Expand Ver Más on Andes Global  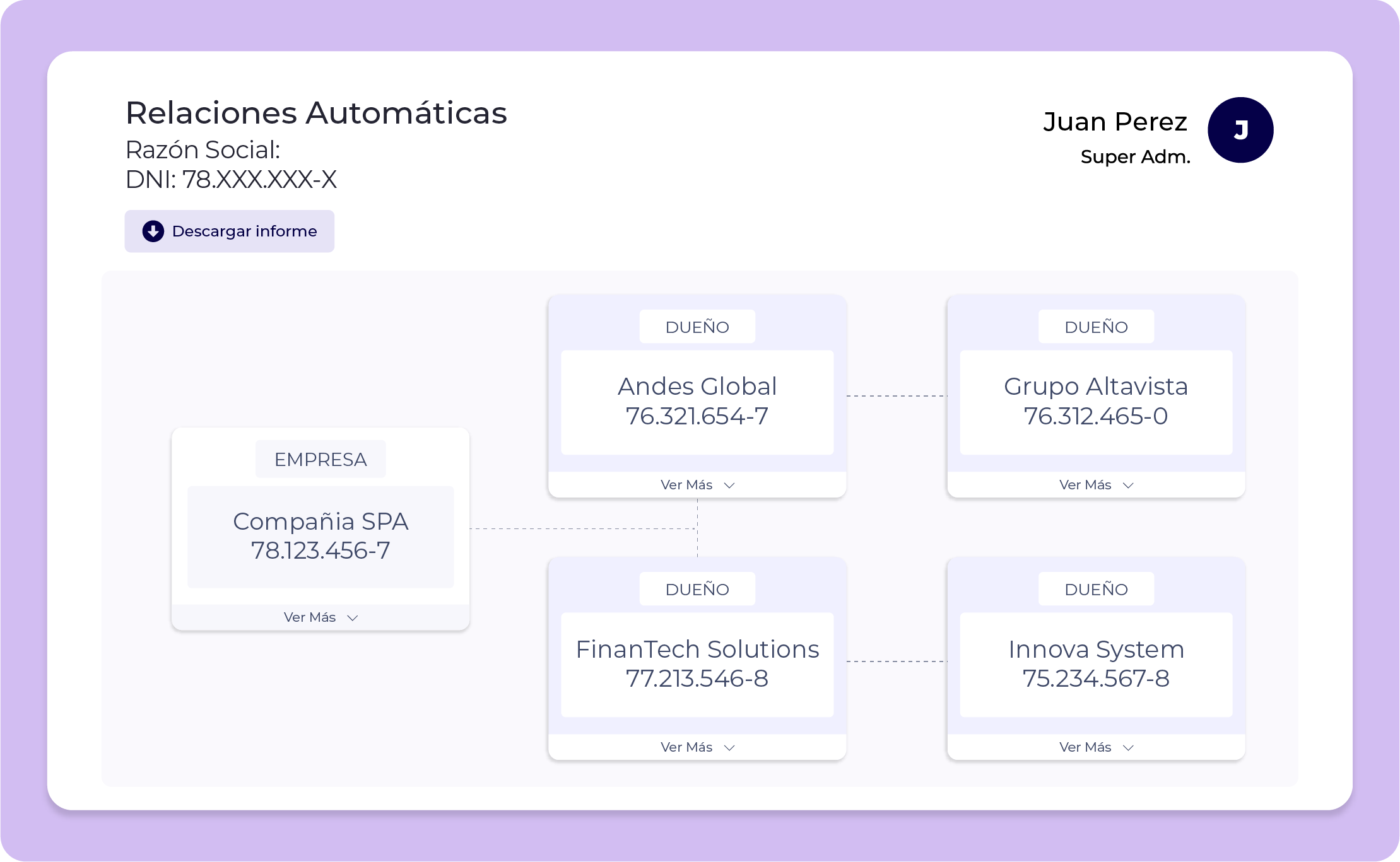click(x=686, y=485)
